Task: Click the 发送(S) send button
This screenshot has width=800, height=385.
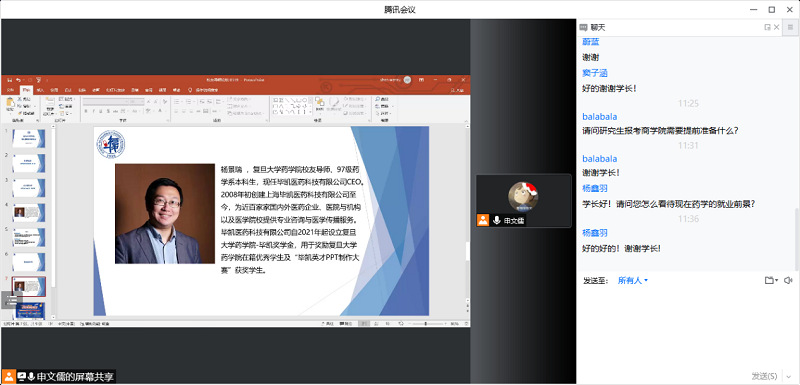Action: click(x=765, y=376)
